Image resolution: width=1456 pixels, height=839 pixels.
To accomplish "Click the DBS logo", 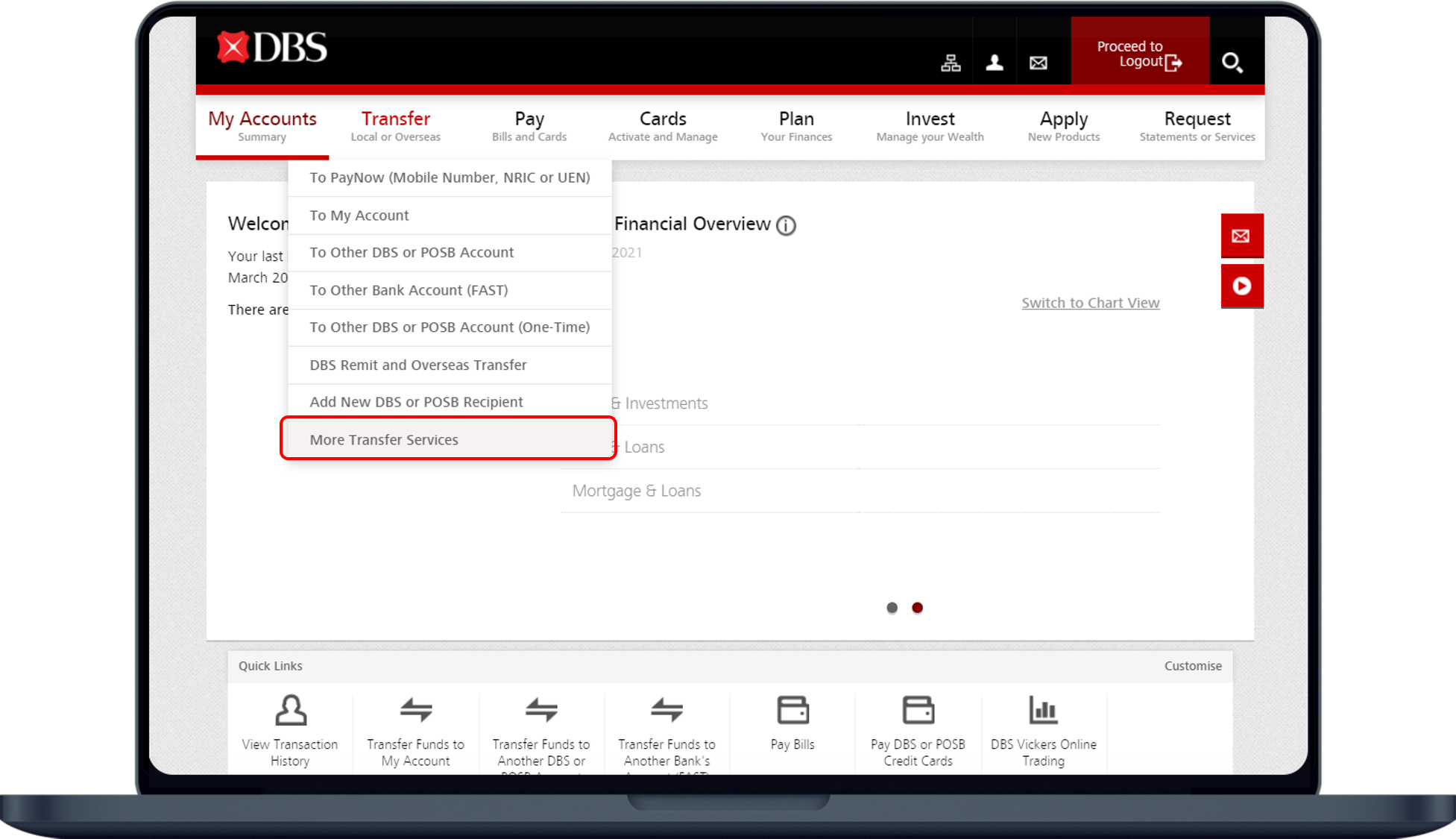I will point(272,48).
